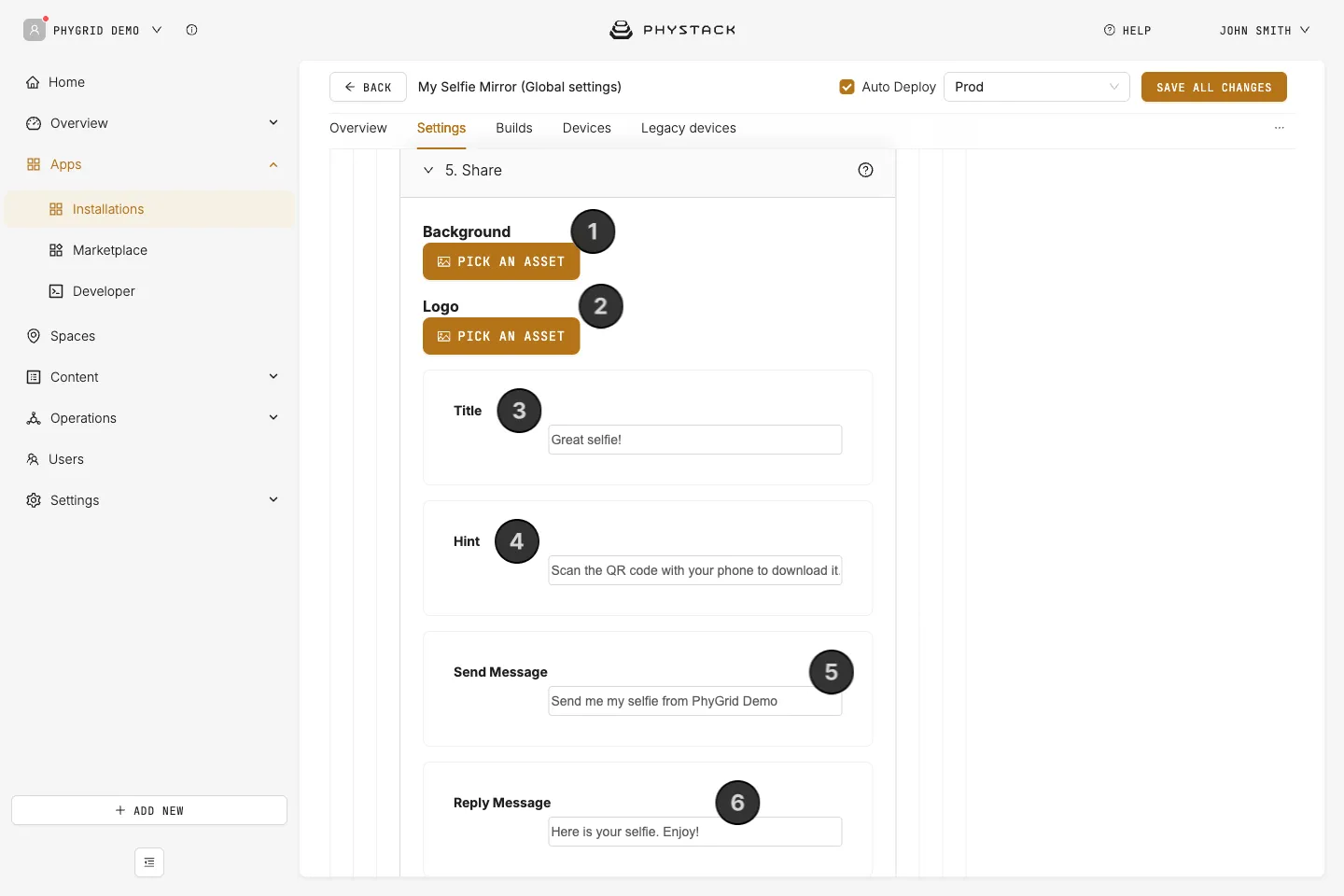Open the Legacy devices tab
This screenshot has height=896, width=1344.
[x=689, y=128]
